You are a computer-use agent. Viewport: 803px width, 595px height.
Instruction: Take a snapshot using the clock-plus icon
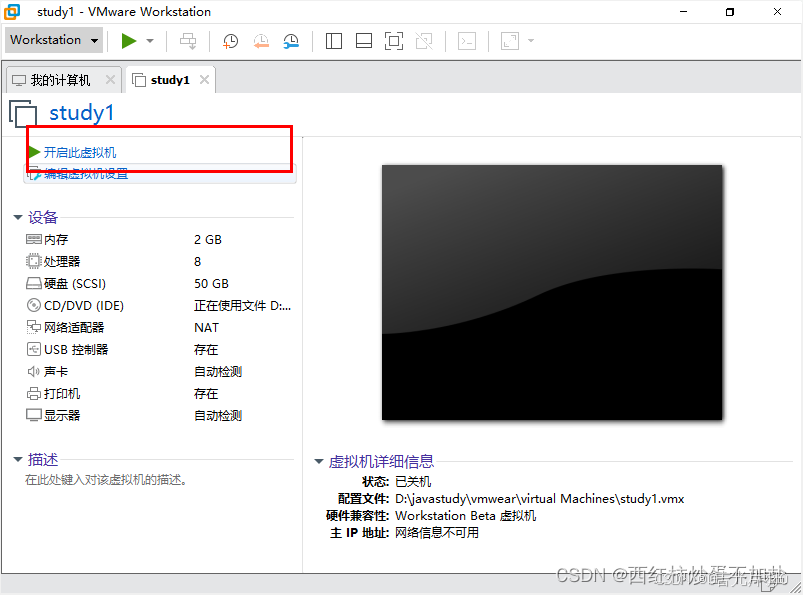(230, 41)
